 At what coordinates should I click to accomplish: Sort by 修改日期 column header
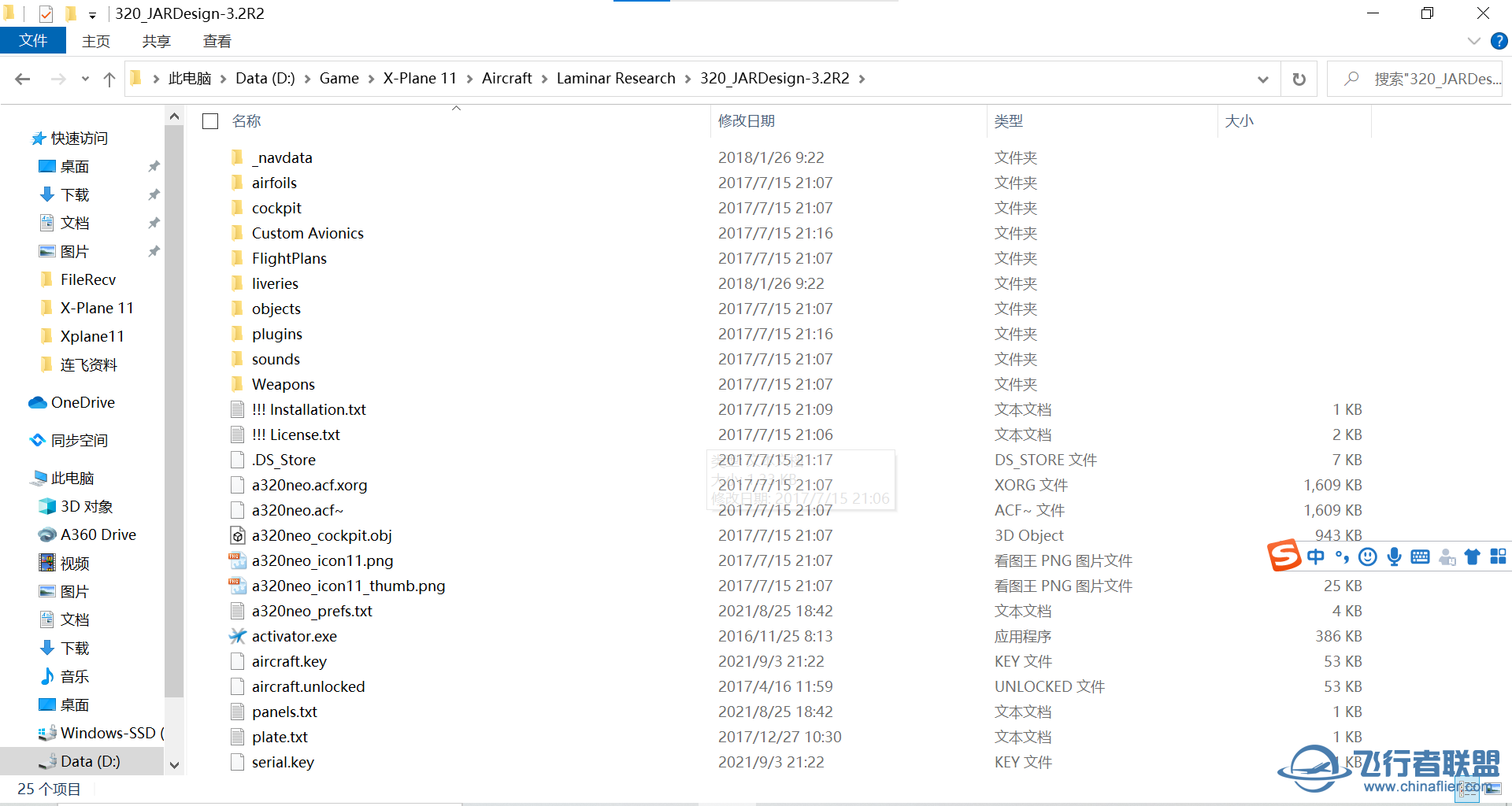(x=747, y=121)
